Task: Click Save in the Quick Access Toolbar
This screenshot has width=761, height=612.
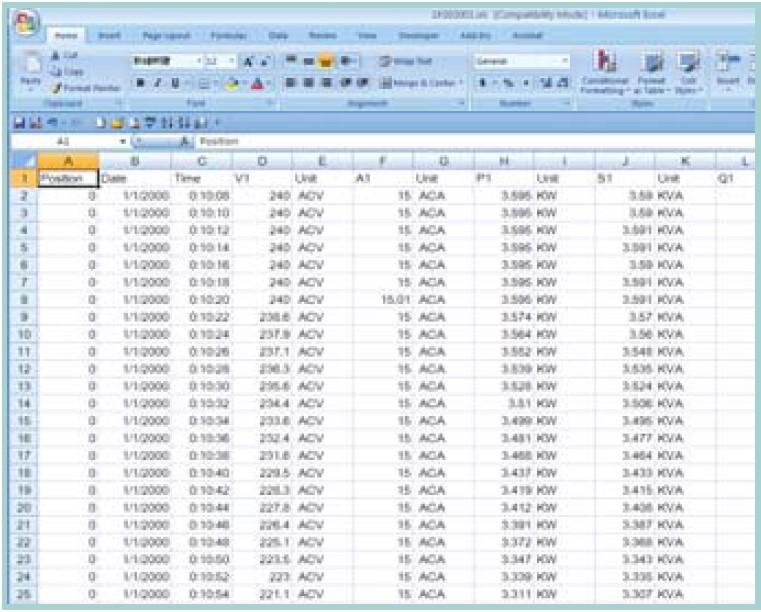Action: 18,124
